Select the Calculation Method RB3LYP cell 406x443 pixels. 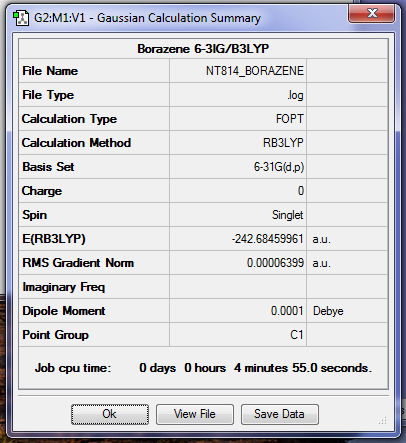point(238,143)
